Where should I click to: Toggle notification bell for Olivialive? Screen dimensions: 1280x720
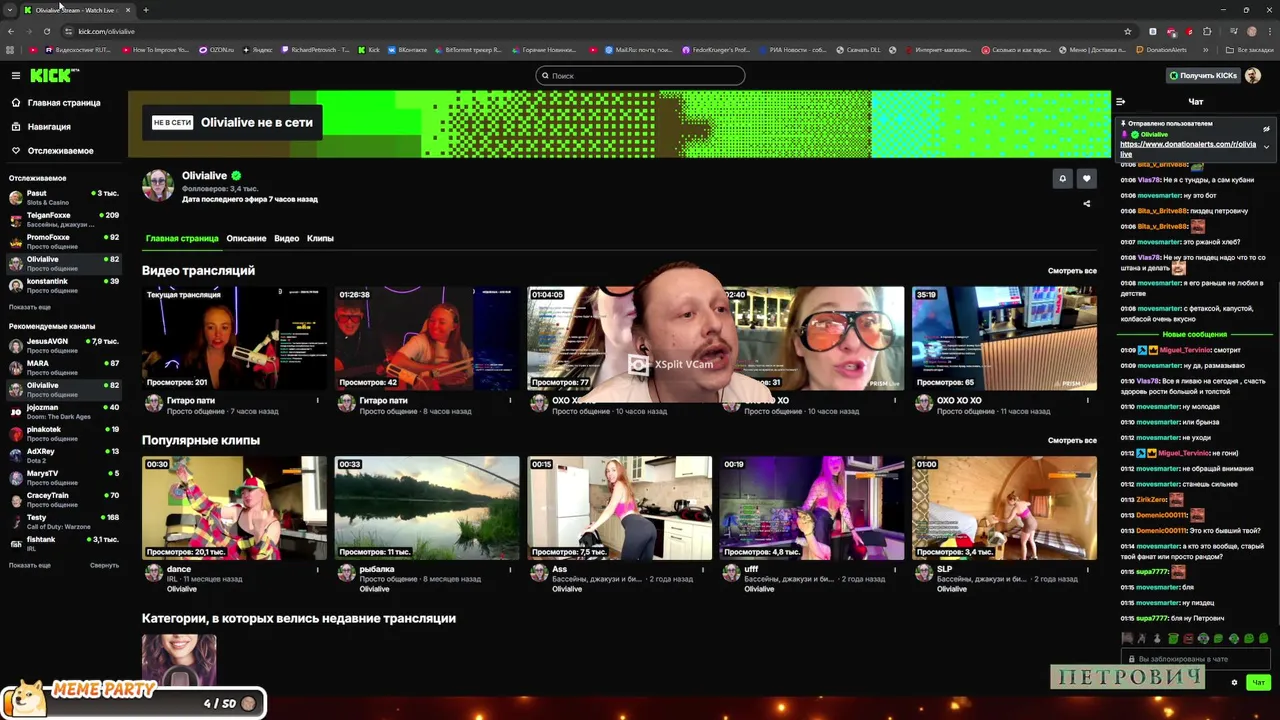click(x=1062, y=179)
